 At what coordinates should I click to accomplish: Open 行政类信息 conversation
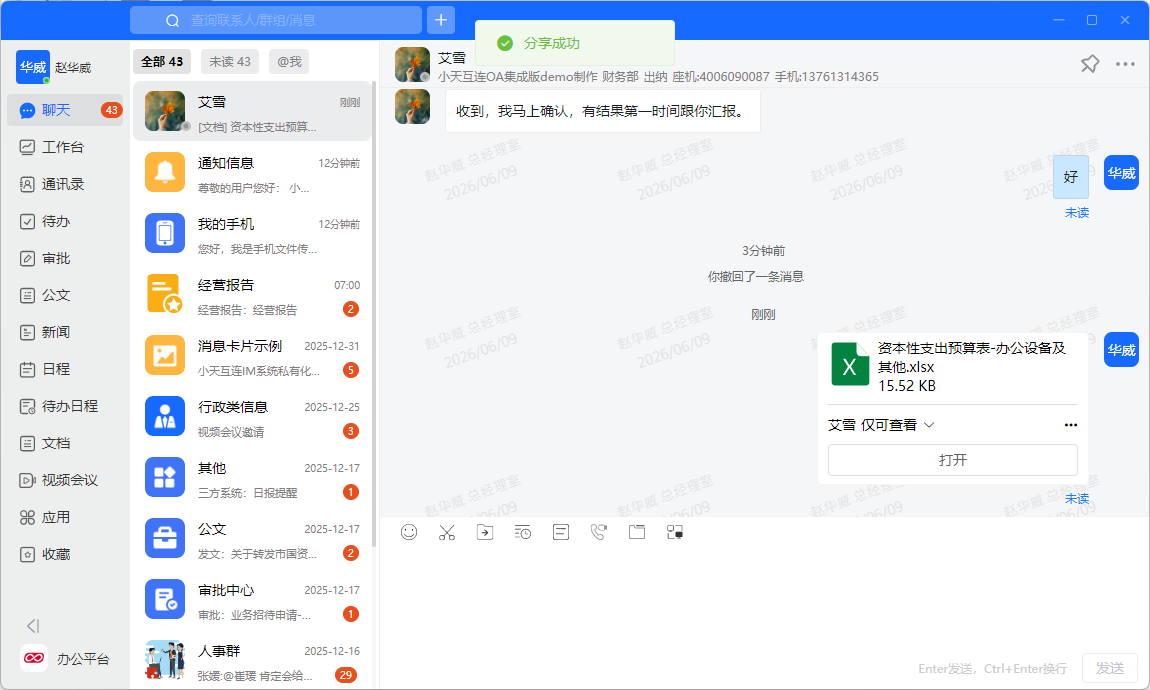coord(252,416)
